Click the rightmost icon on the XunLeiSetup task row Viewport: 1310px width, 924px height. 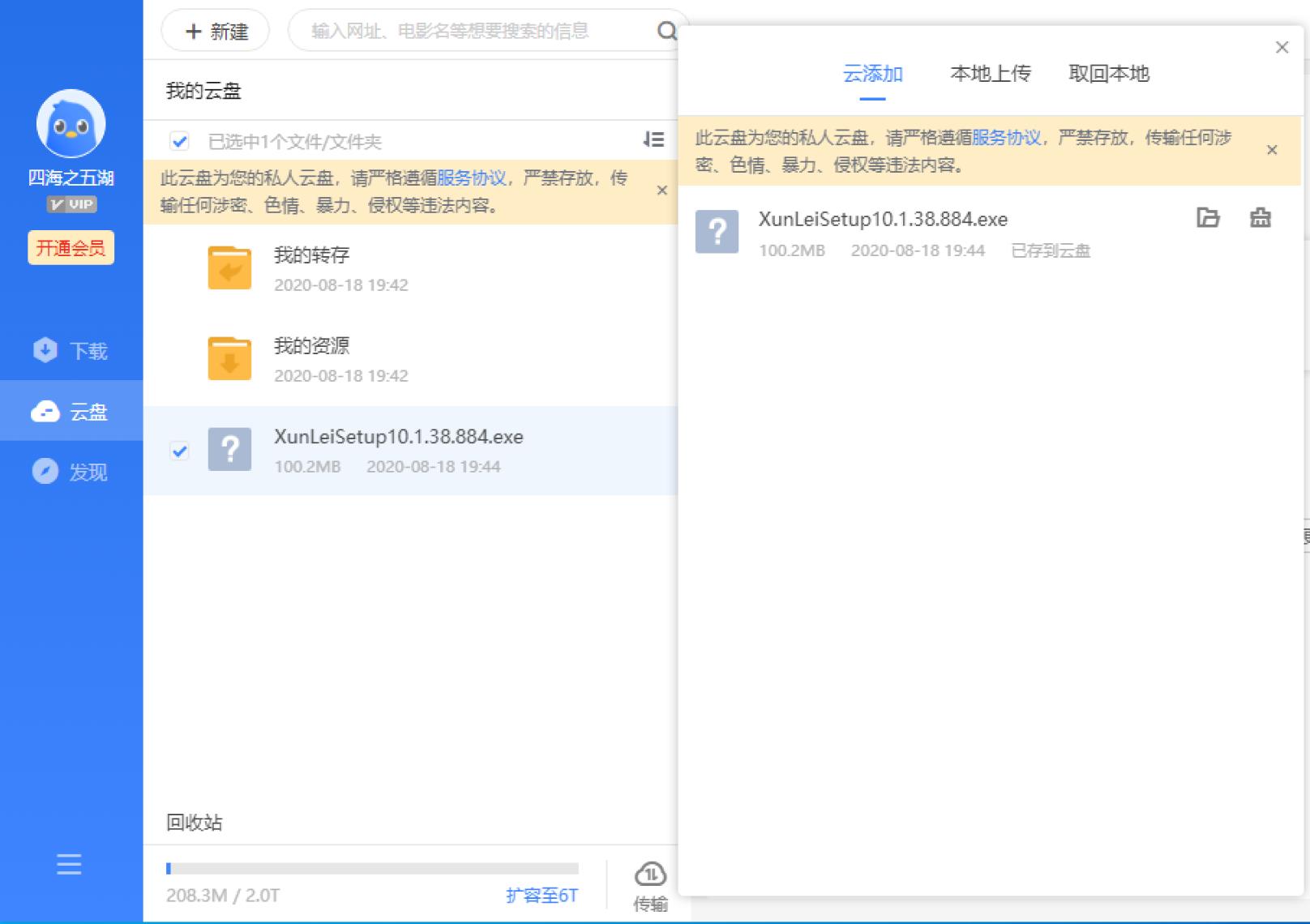click(1261, 217)
